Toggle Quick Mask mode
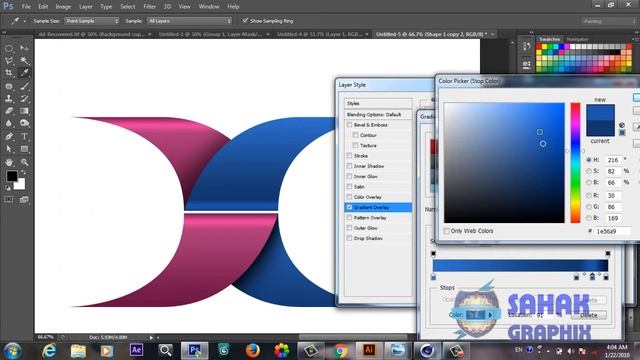This screenshot has height=360, width=640. tap(9, 199)
